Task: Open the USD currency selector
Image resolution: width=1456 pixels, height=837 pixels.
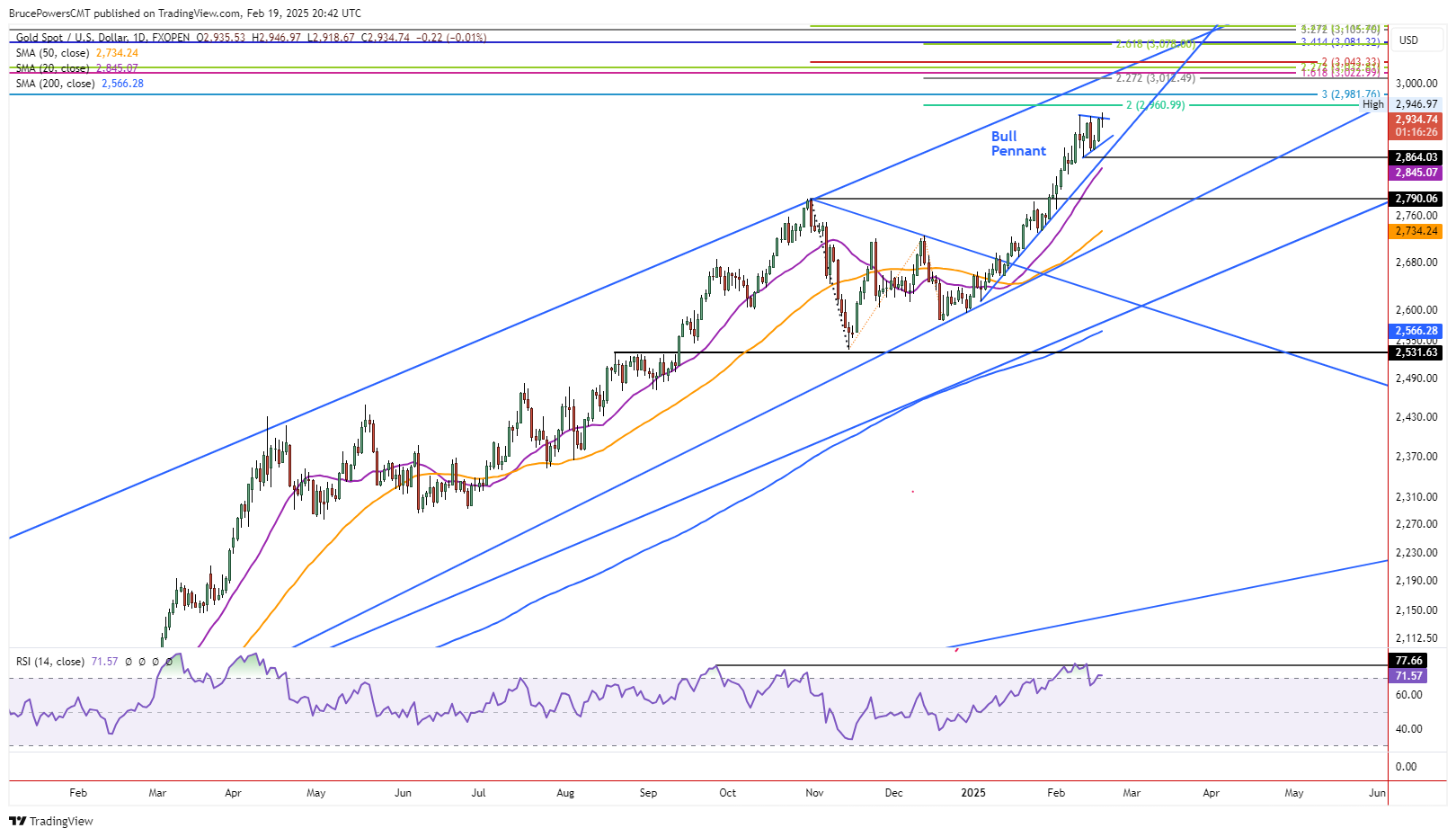Action: [x=1408, y=40]
